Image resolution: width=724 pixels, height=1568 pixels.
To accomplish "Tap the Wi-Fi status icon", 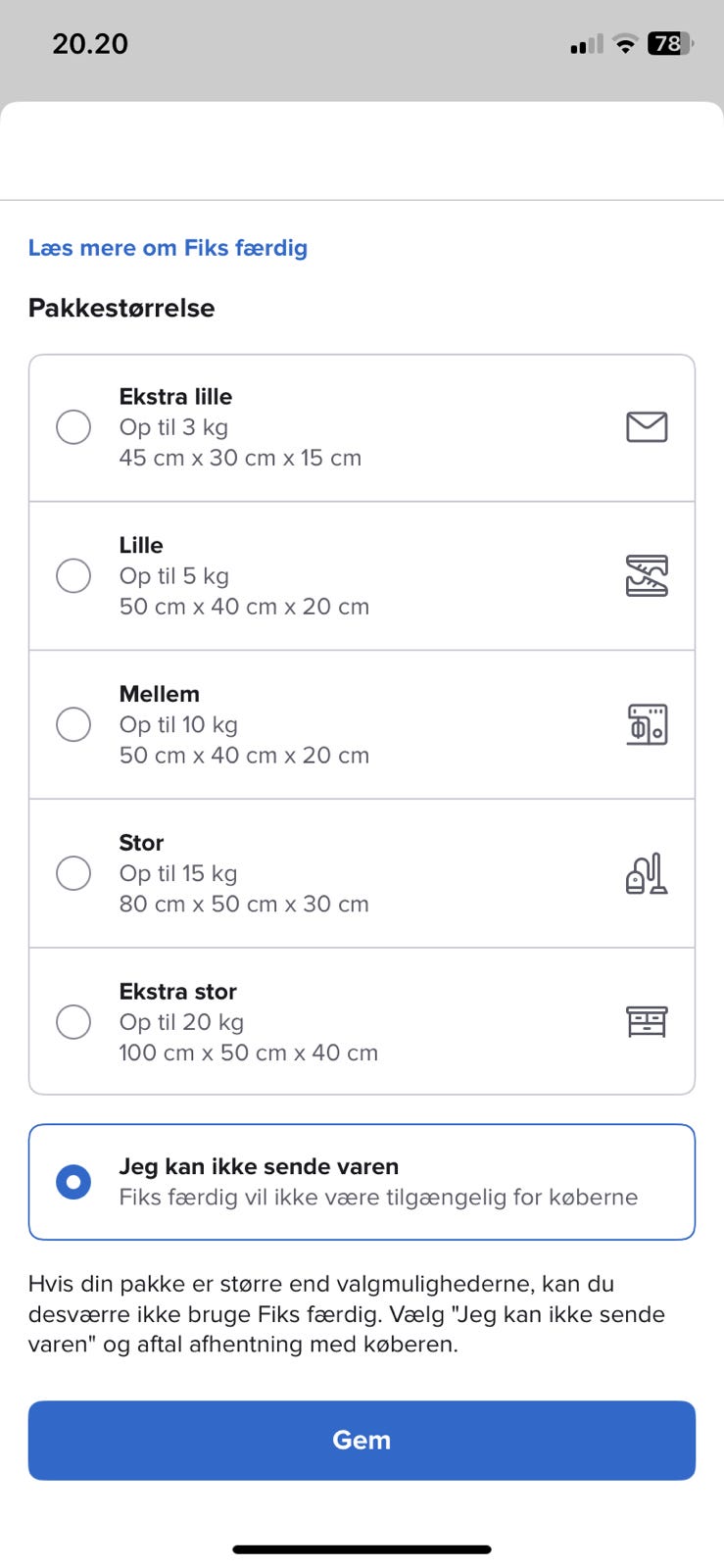I will pos(624,44).
